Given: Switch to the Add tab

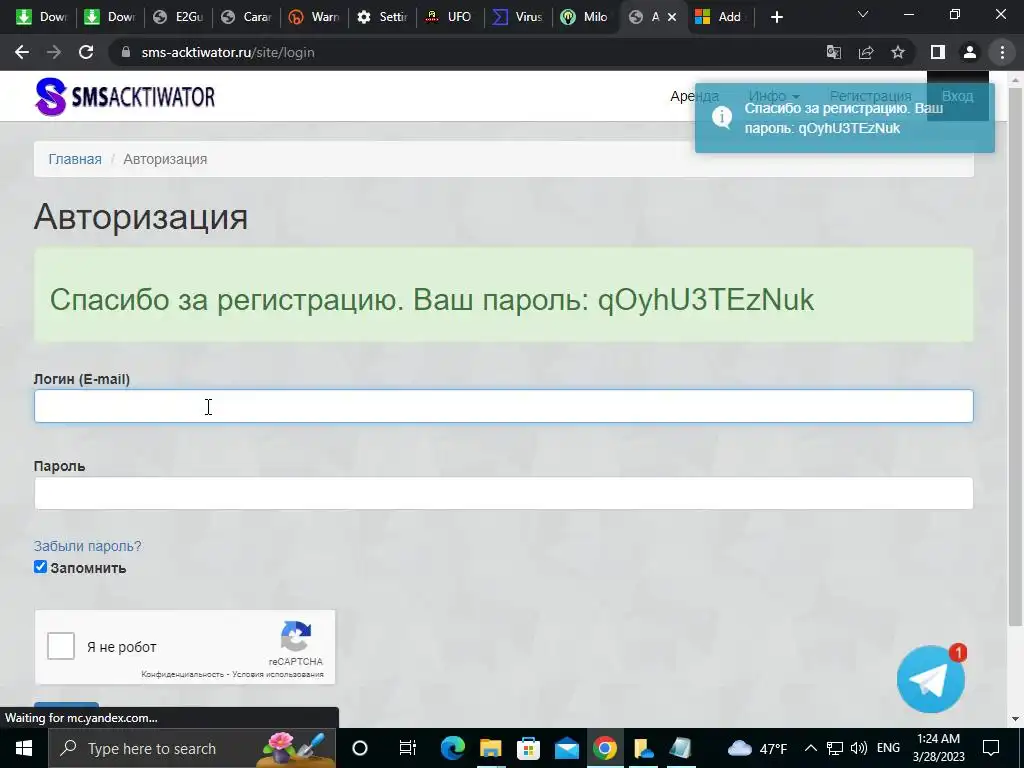Looking at the screenshot, I should (721, 17).
